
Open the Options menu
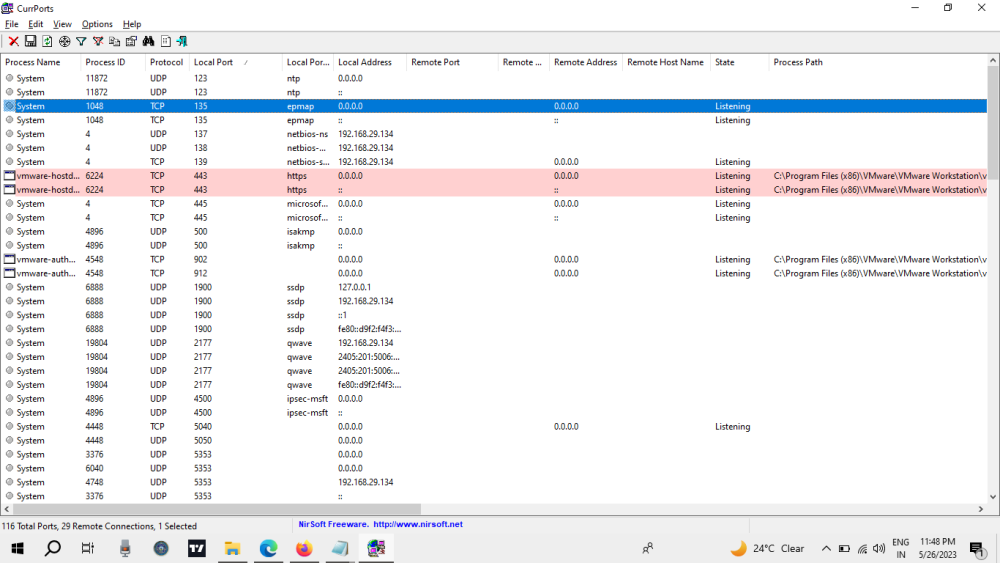click(97, 24)
